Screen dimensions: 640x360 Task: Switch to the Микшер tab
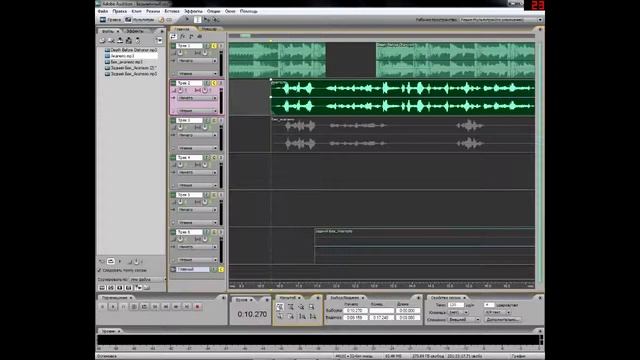209,29
